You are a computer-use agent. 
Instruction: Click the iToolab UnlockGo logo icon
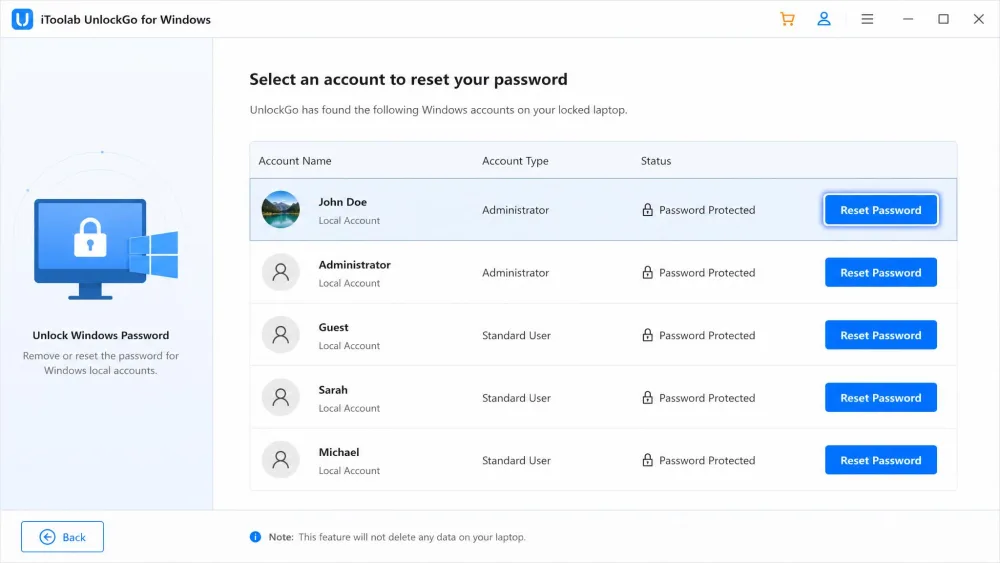click(22, 19)
